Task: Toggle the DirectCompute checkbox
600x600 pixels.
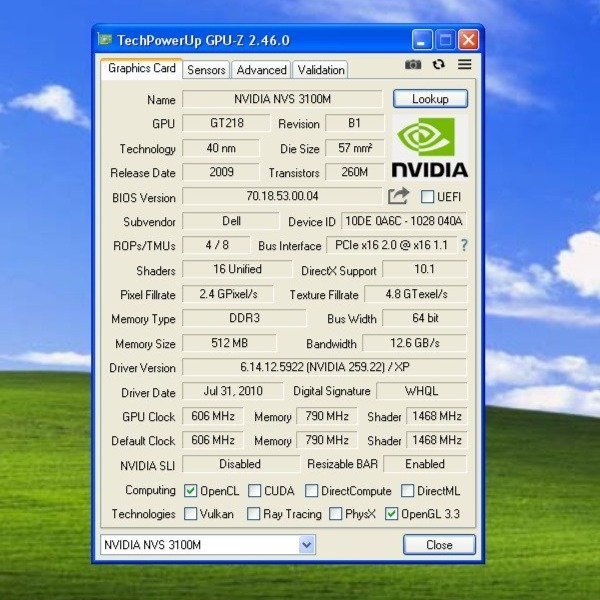Action: pyautogui.click(x=311, y=491)
